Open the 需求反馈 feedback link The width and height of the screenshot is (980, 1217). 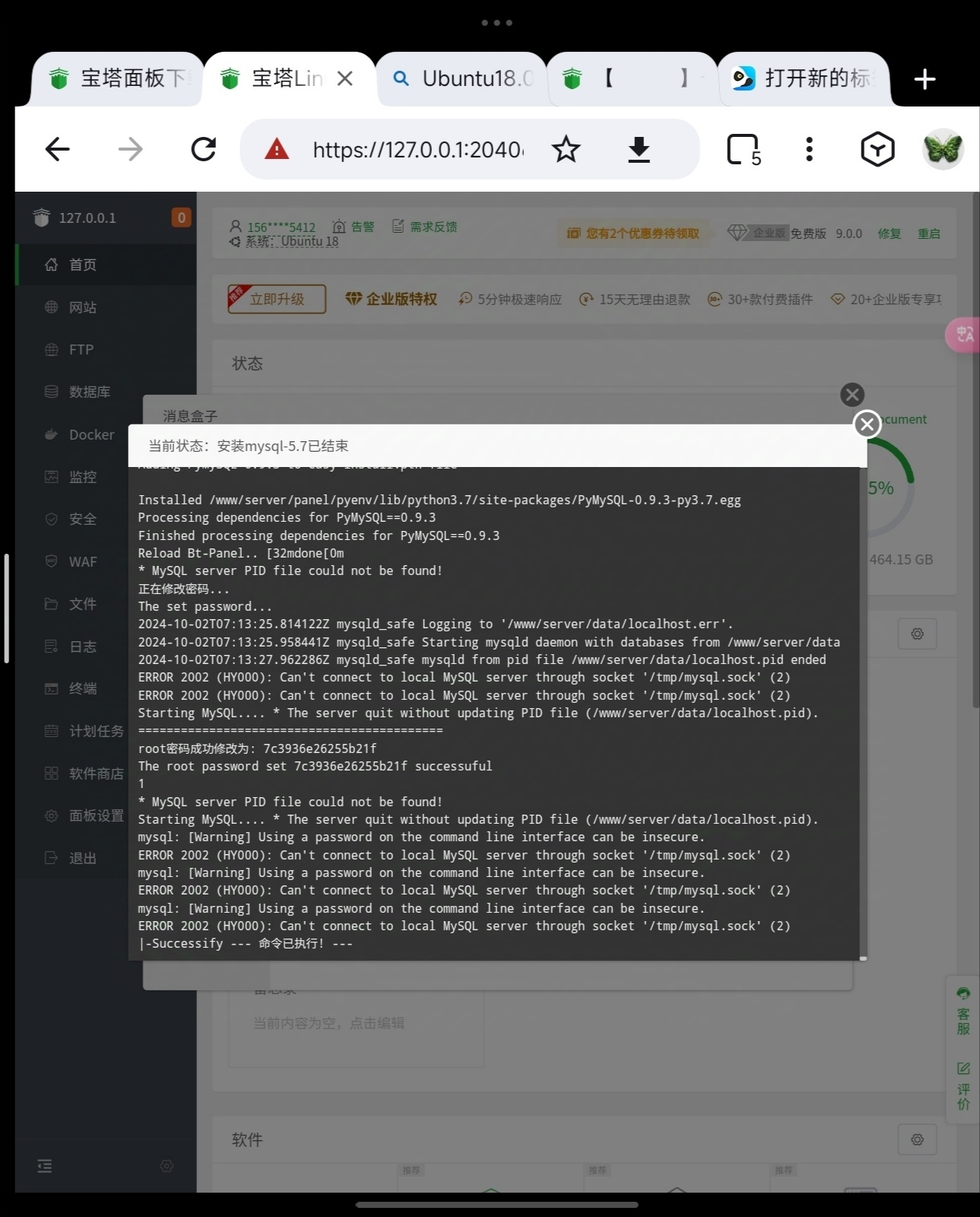click(425, 227)
